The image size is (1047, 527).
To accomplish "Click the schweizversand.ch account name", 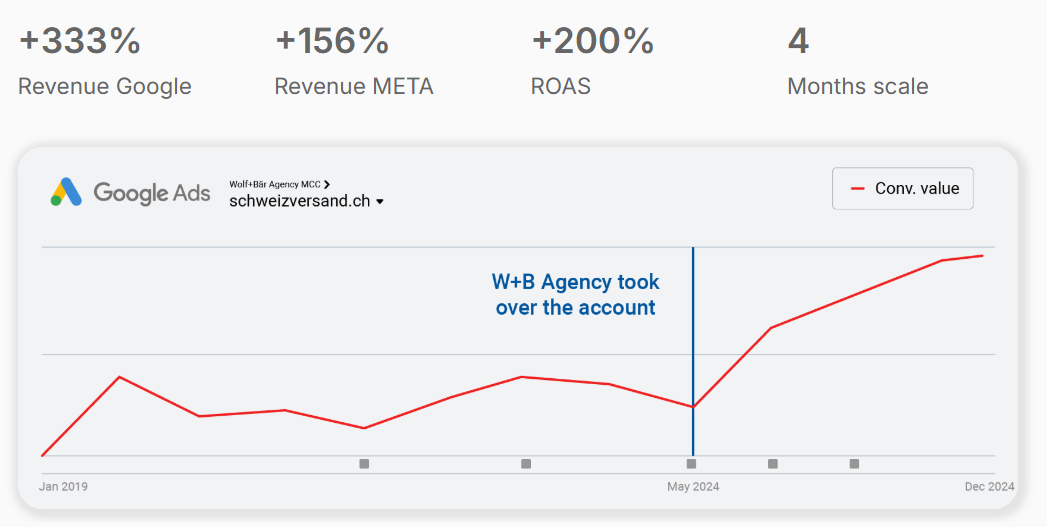I will [300, 201].
